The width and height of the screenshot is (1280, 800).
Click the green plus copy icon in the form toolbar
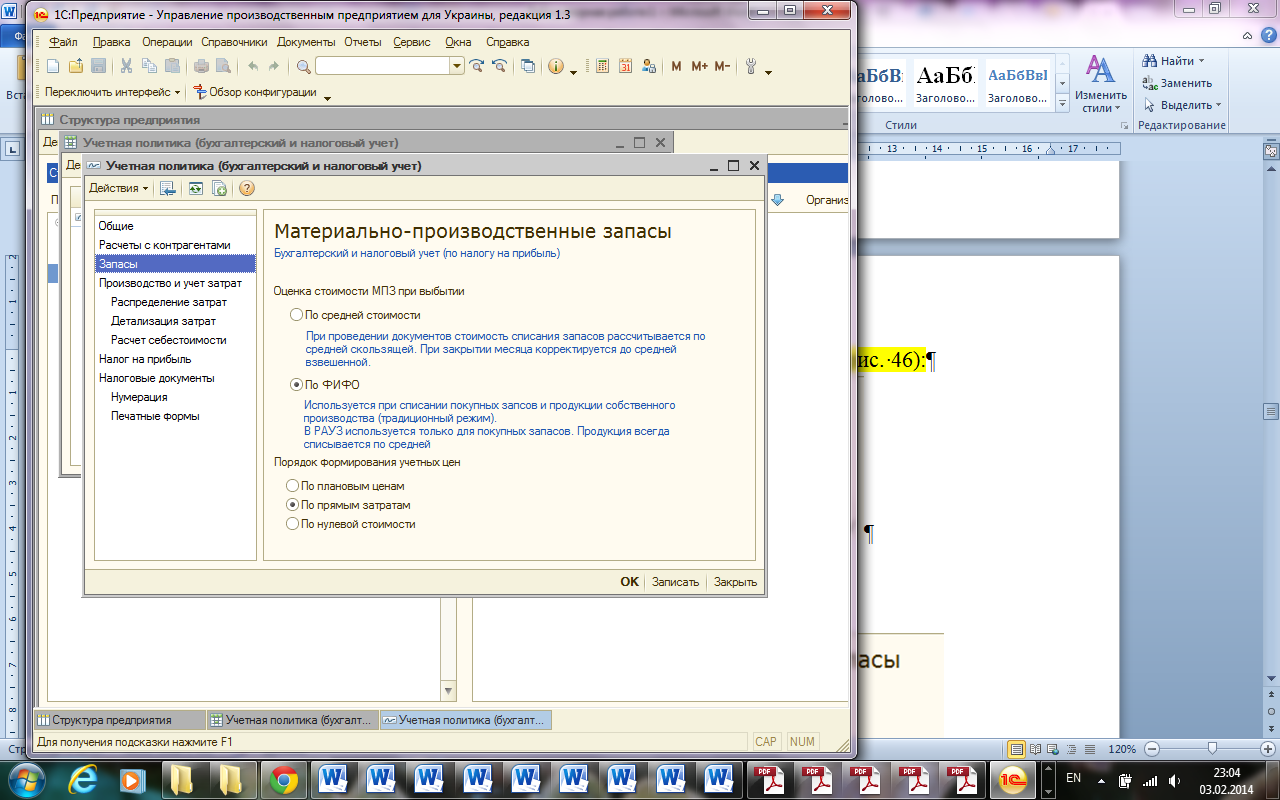point(219,188)
